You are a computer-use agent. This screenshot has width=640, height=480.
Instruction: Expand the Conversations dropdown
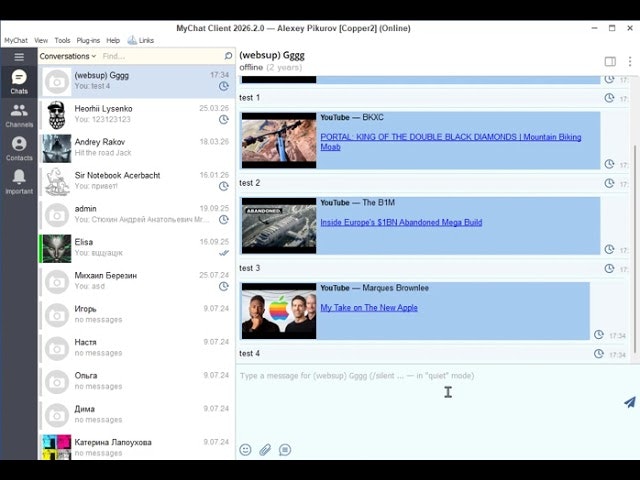[68, 56]
